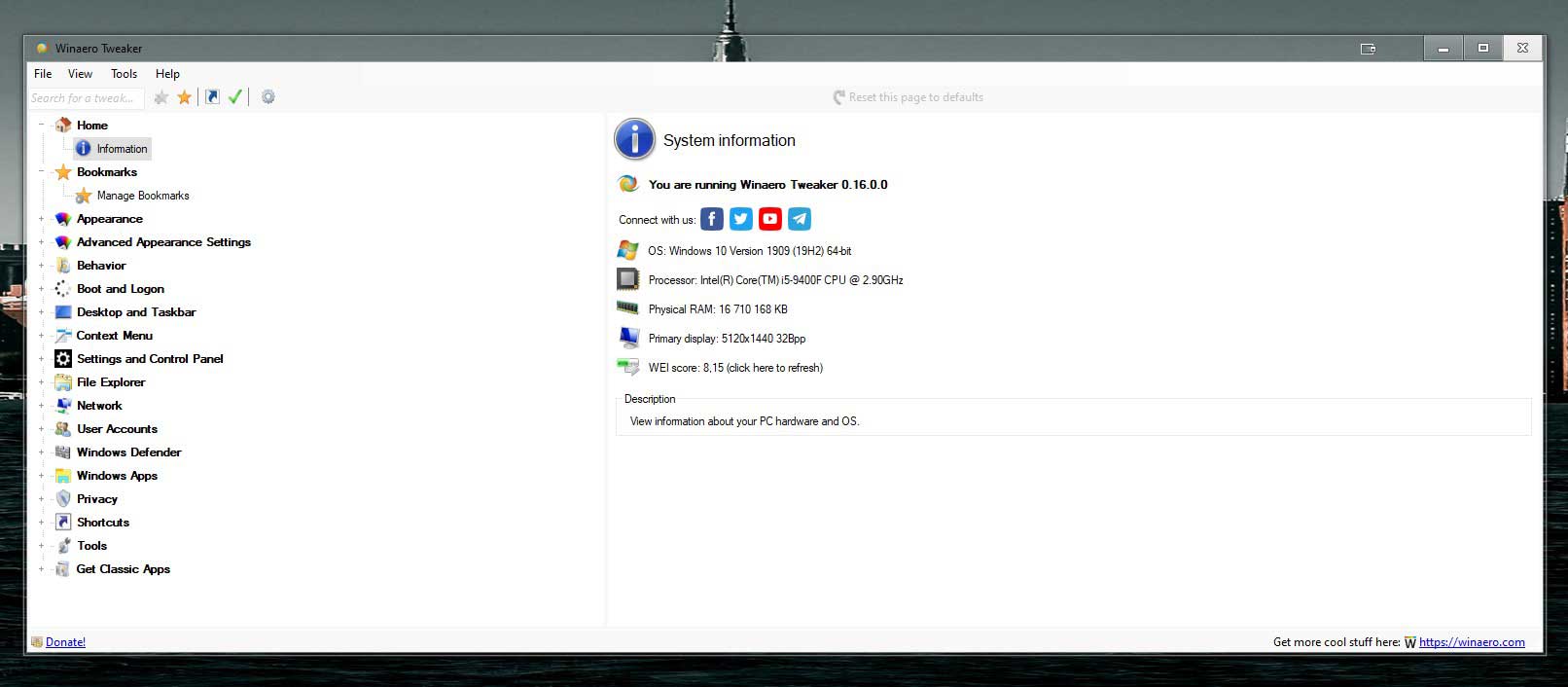Open the Help menu

[167, 74]
